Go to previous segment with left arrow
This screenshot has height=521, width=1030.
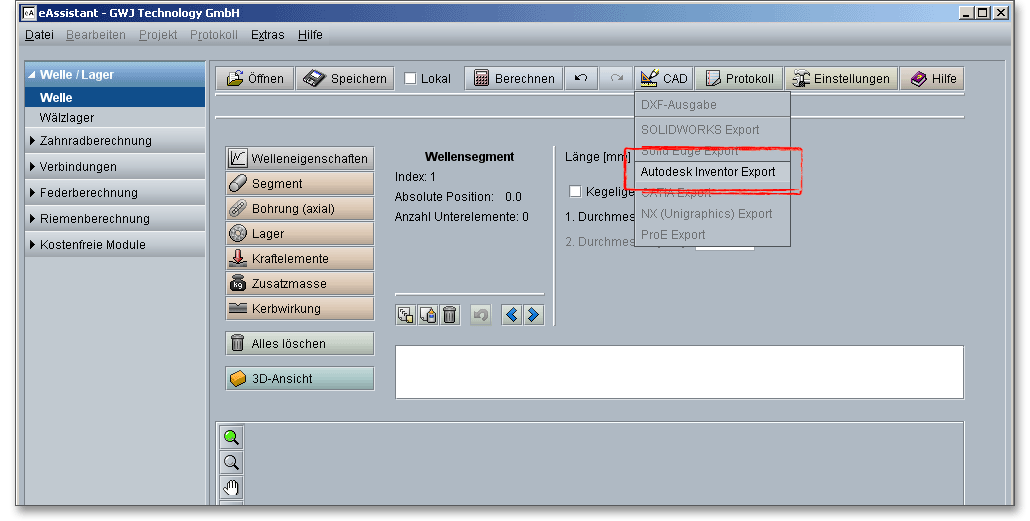[512, 315]
